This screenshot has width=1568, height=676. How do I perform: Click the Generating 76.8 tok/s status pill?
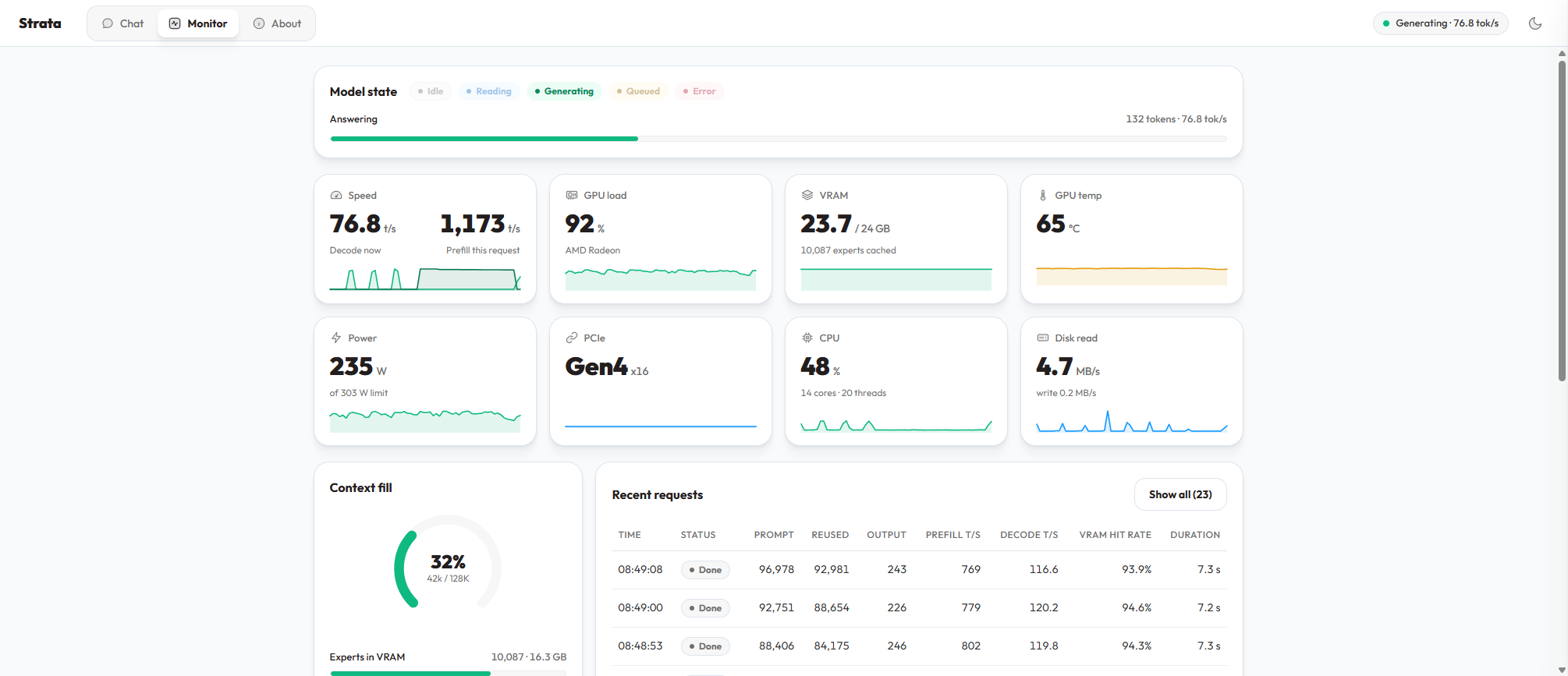click(1441, 23)
